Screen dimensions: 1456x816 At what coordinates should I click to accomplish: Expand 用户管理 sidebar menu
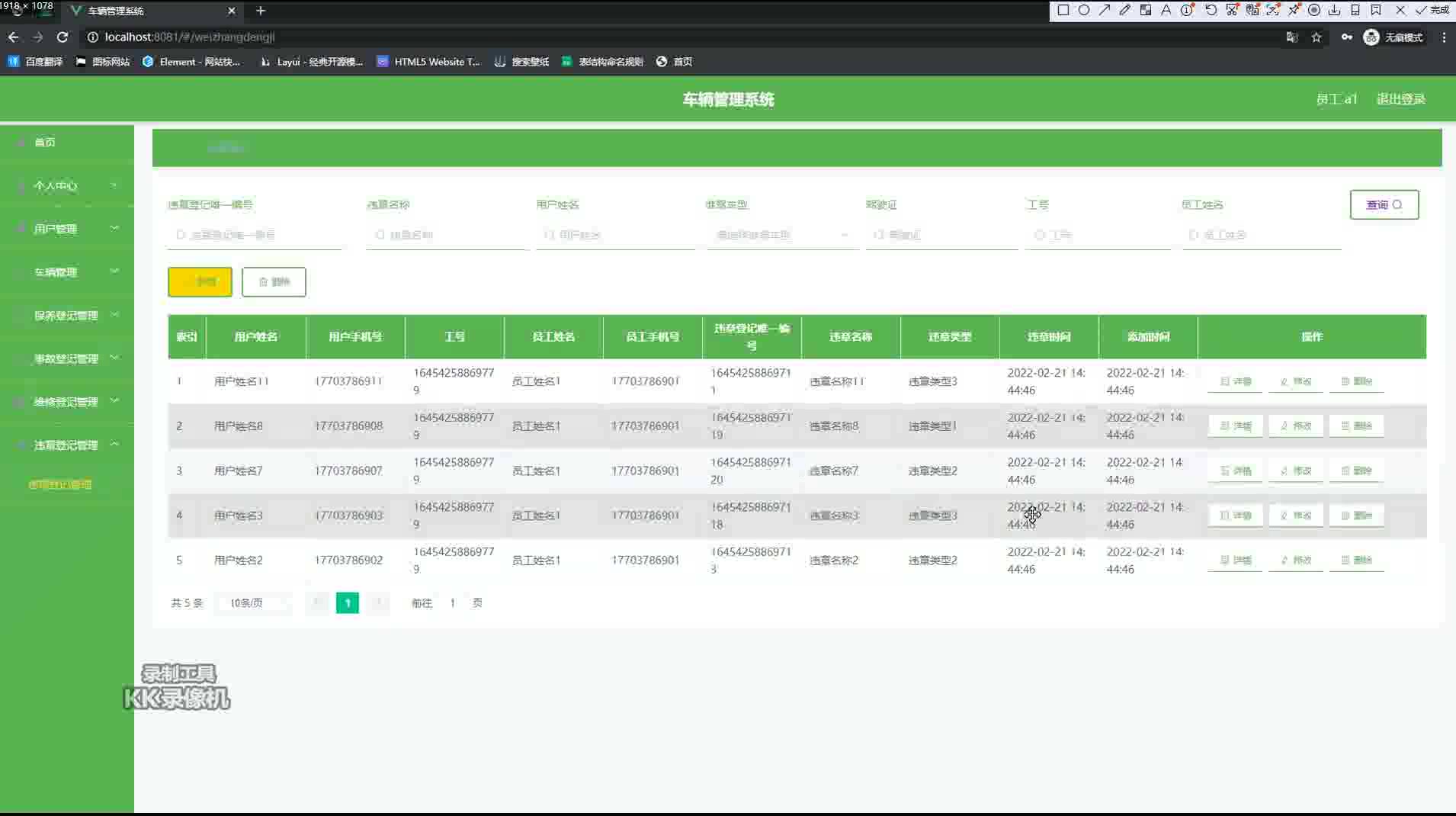click(x=67, y=228)
